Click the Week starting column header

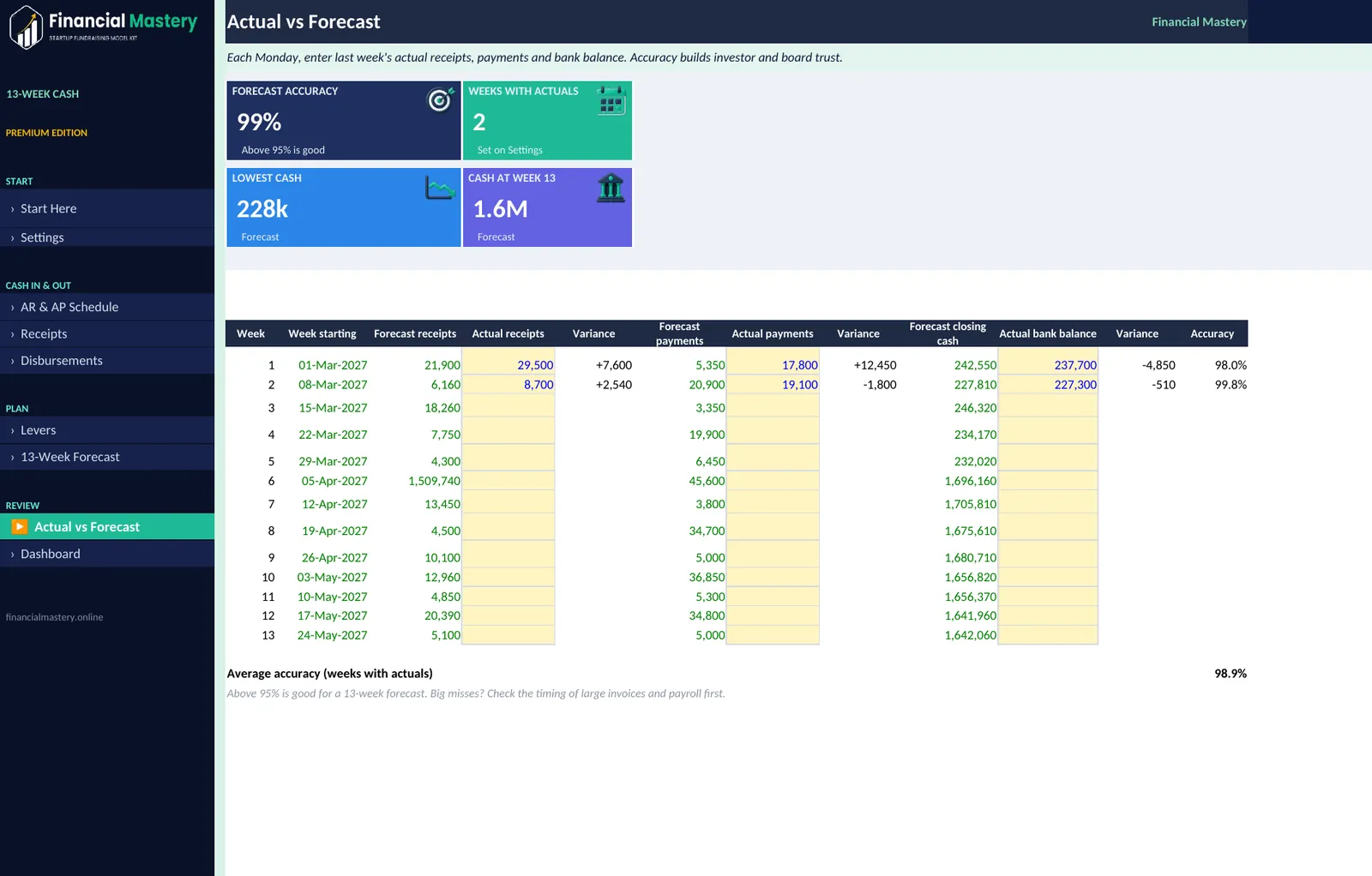tap(322, 333)
